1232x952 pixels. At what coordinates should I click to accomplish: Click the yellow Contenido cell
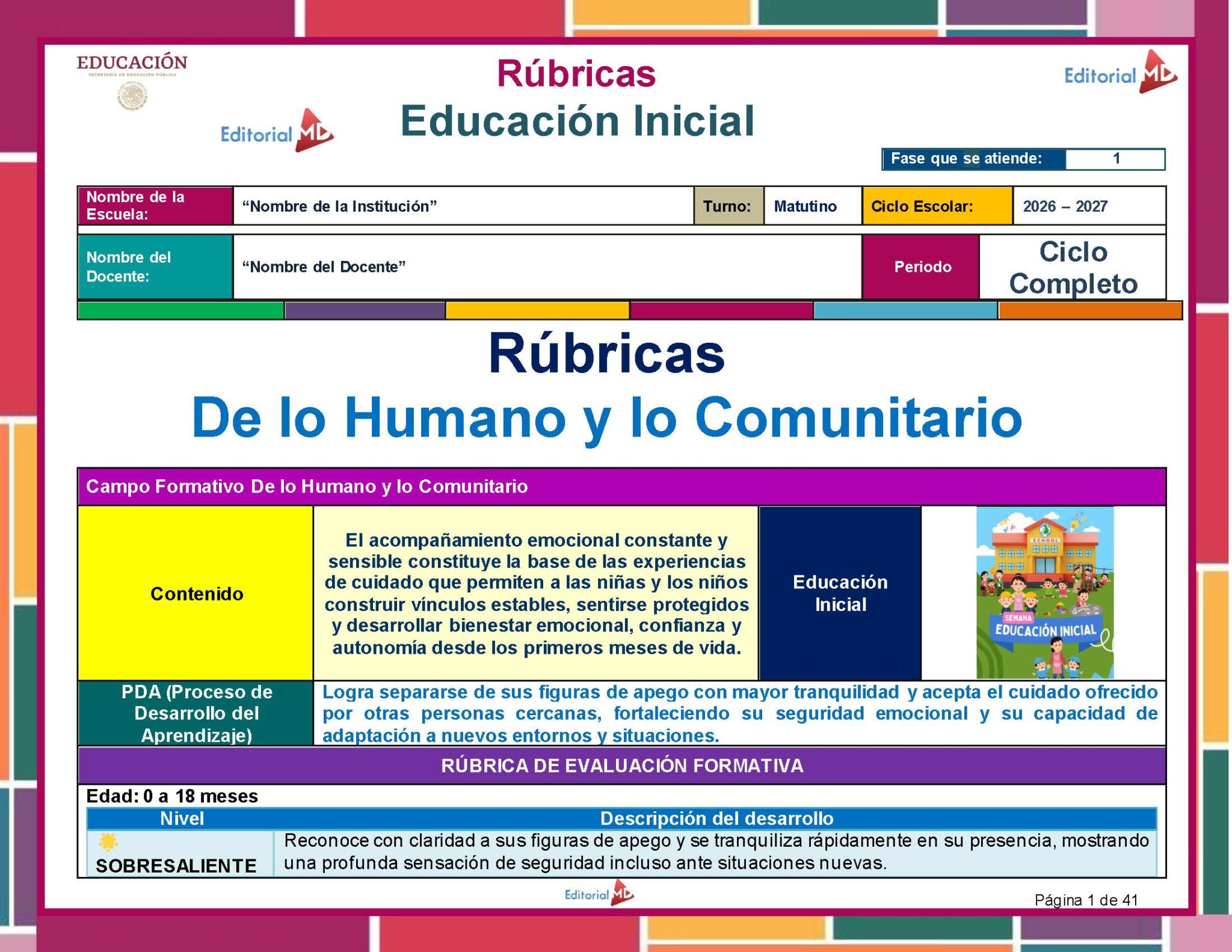point(196,594)
